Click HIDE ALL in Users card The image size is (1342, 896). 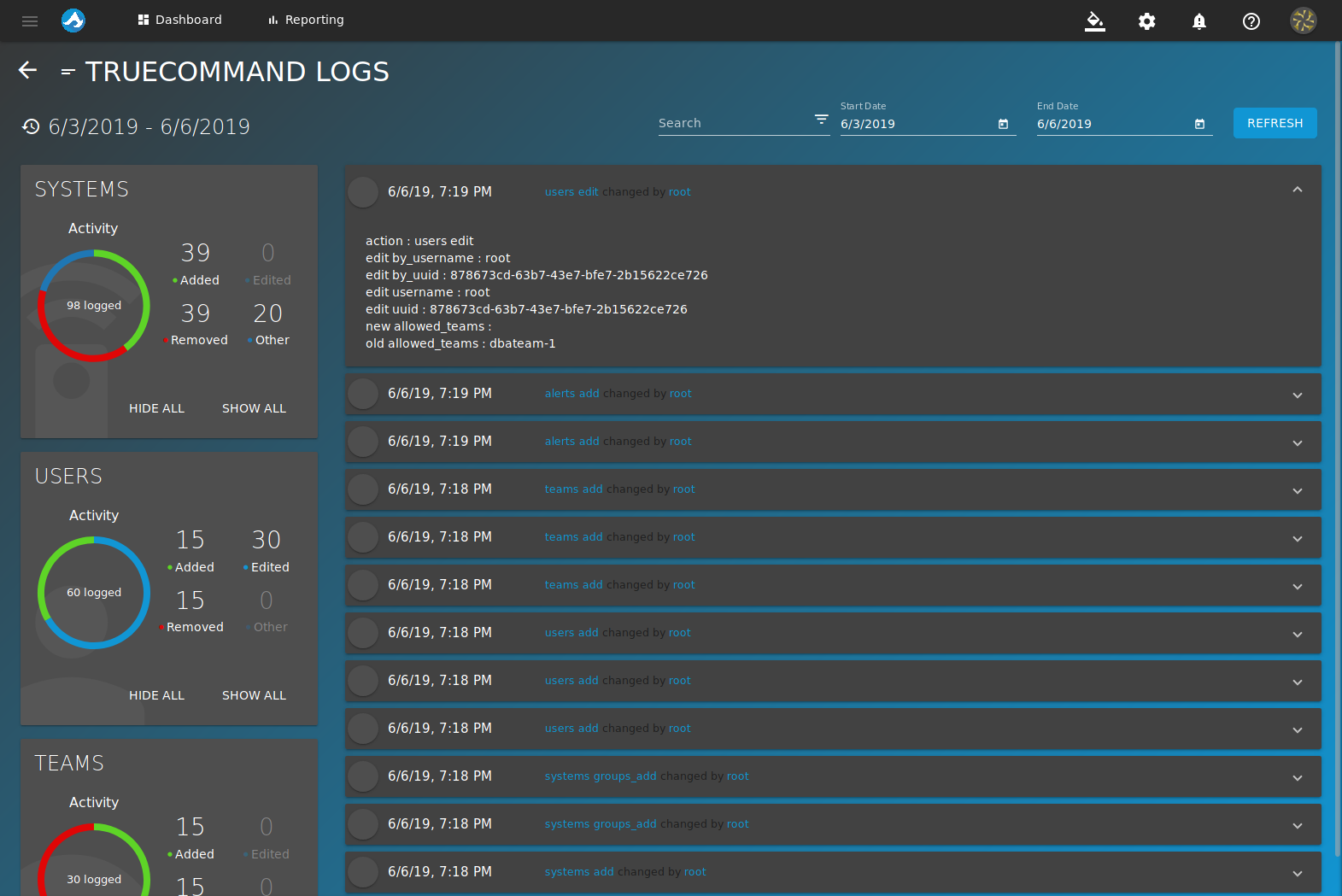click(156, 695)
